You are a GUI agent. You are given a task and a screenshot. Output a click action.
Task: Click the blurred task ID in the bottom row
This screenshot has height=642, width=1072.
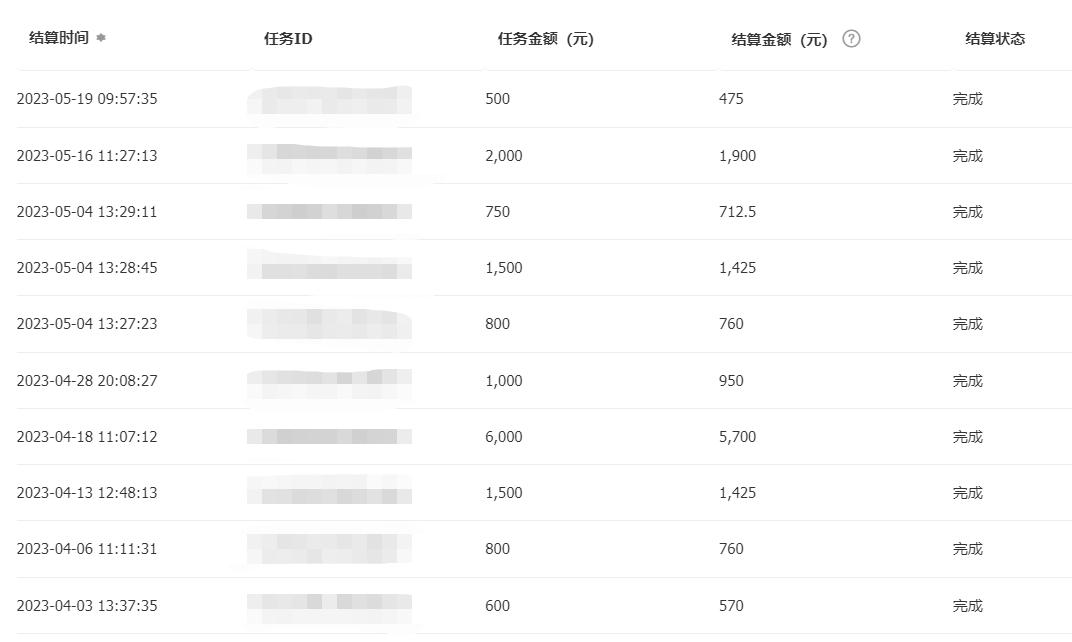click(330, 605)
